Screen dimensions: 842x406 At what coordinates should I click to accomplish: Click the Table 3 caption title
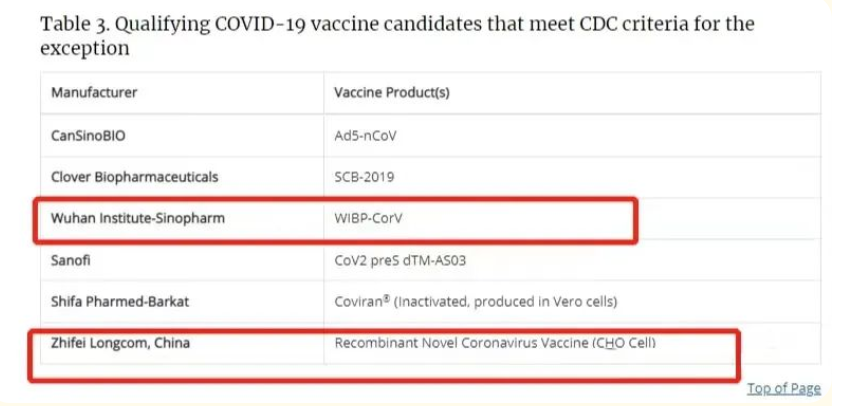(397, 36)
